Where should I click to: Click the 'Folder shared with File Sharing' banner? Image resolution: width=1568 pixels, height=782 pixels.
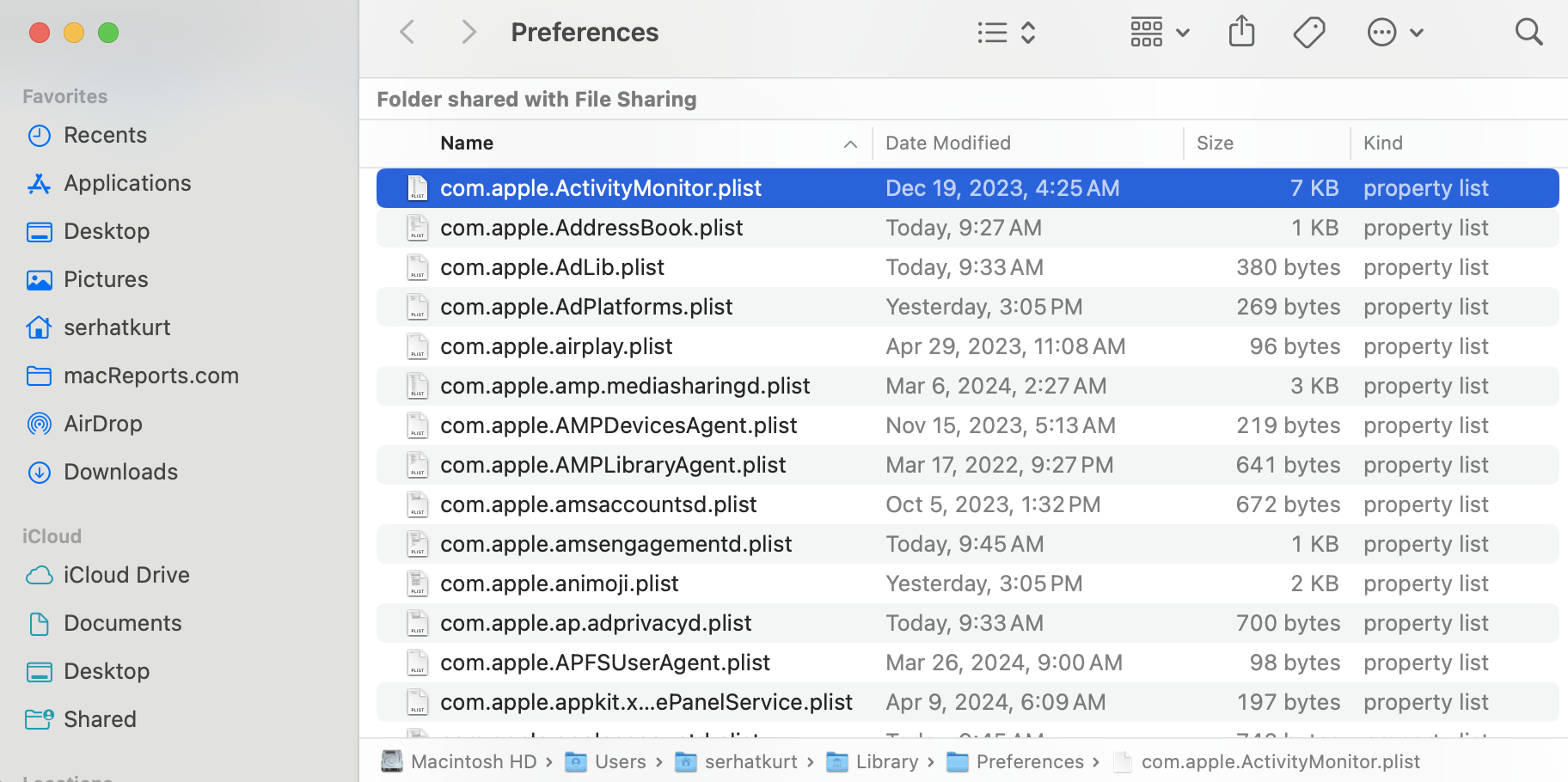point(536,100)
